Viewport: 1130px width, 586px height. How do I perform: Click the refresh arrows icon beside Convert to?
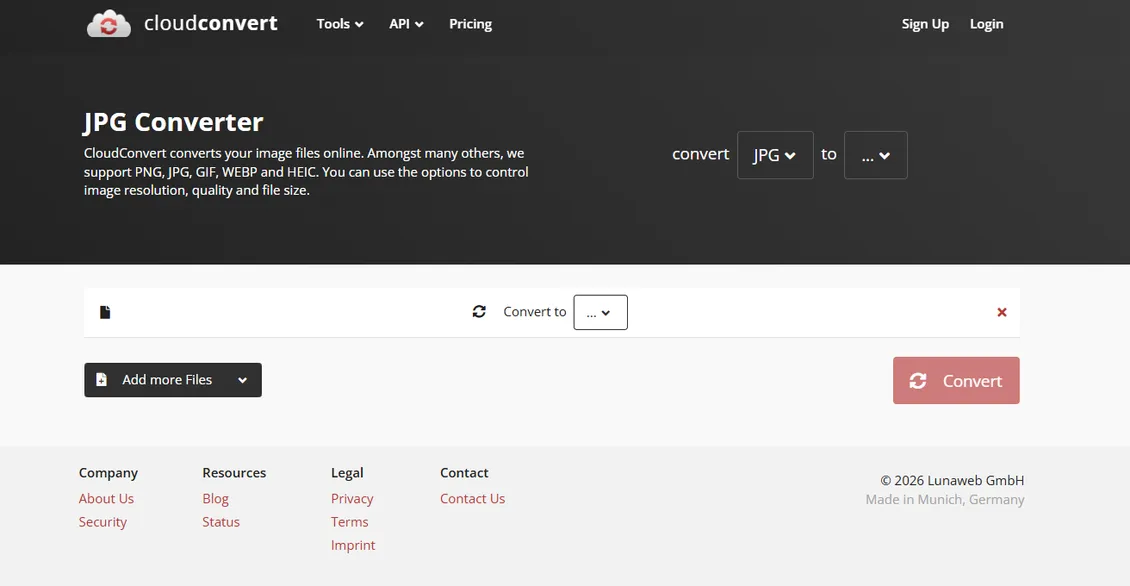[479, 311]
